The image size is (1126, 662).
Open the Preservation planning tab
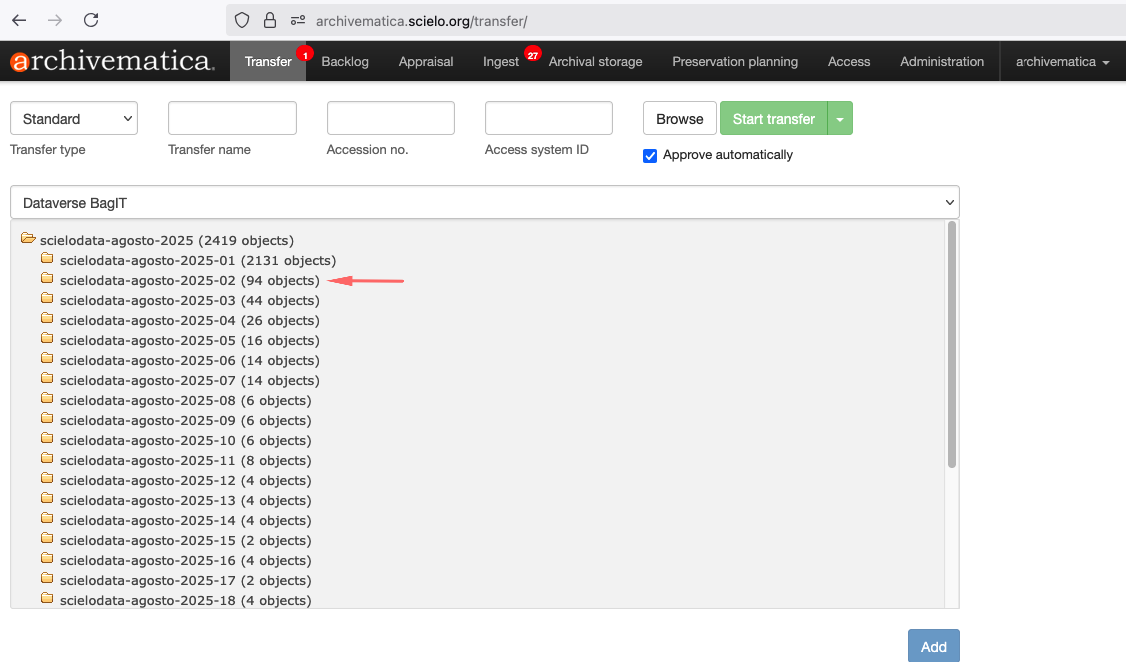point(735,62)
